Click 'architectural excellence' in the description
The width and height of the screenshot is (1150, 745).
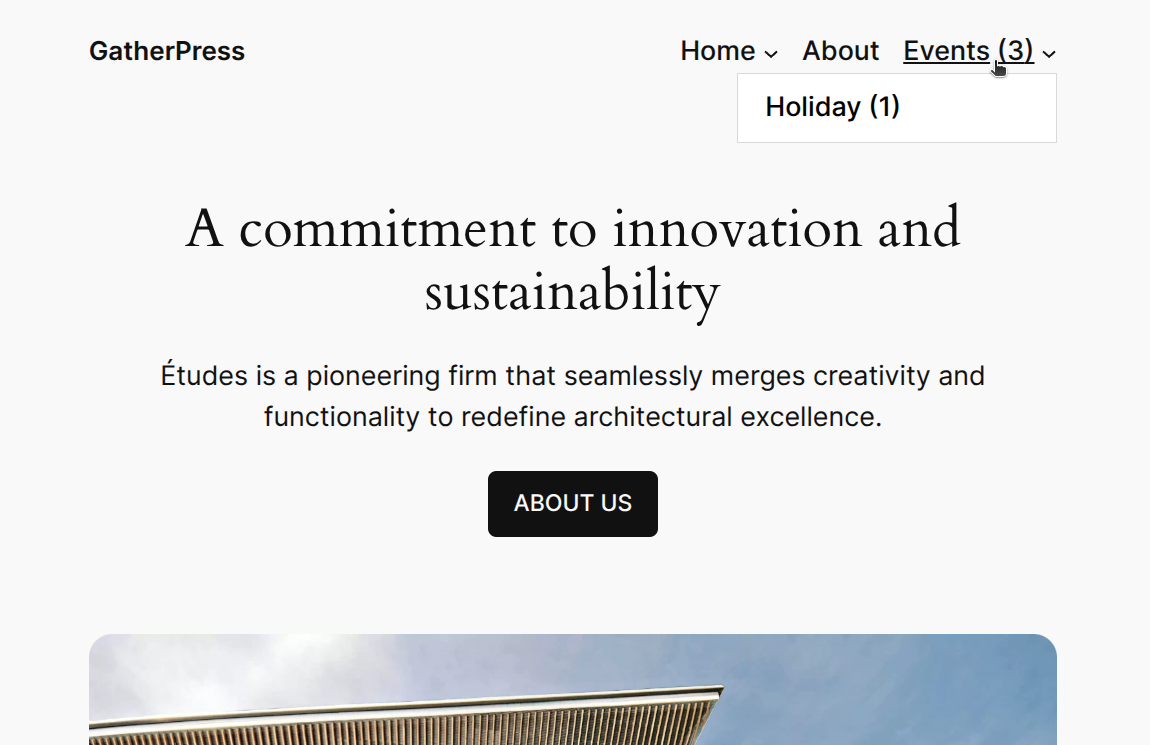[x=728, y=416]
